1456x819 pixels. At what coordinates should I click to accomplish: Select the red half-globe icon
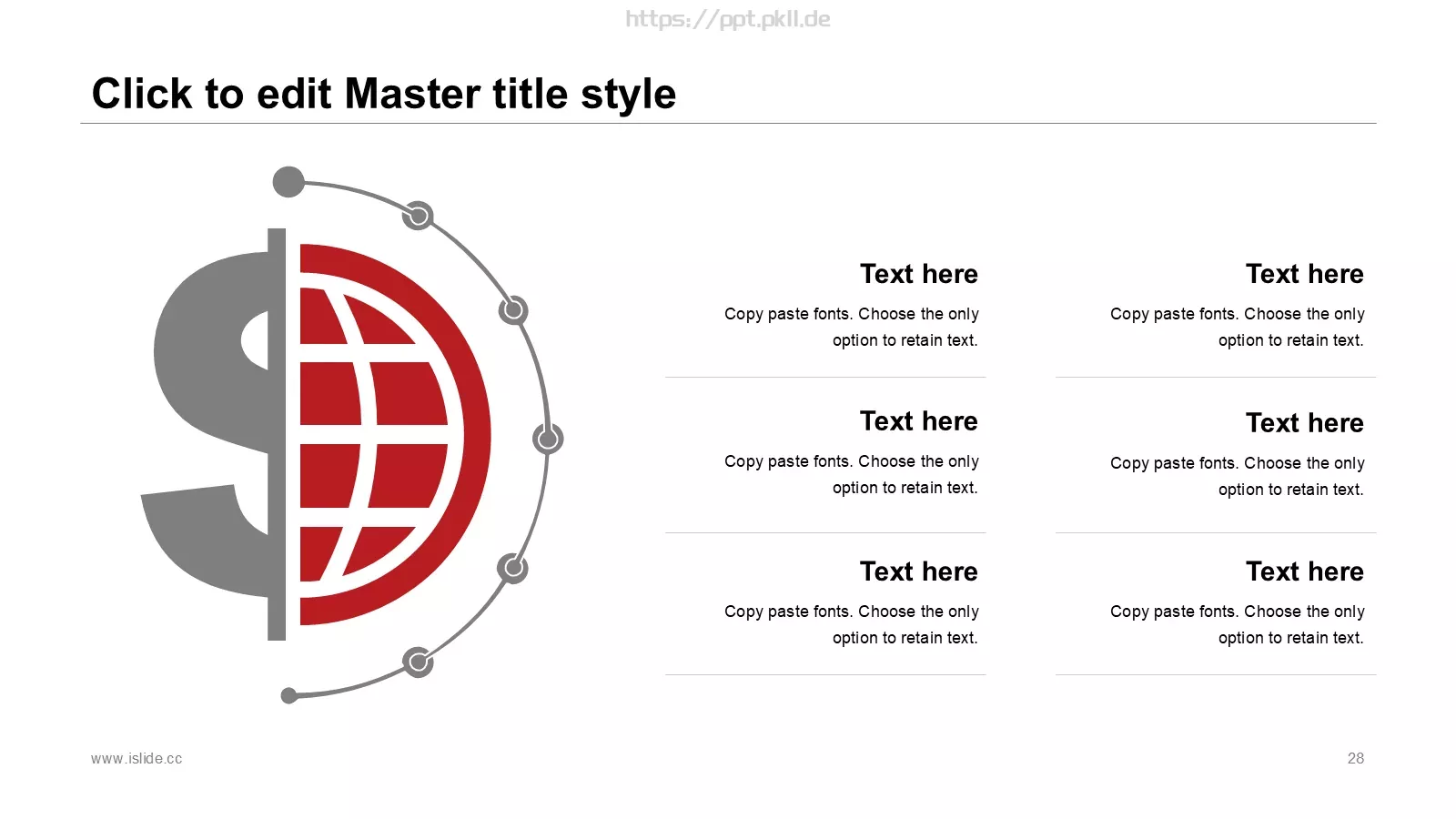pyautogui.click(x=395, y=435)
